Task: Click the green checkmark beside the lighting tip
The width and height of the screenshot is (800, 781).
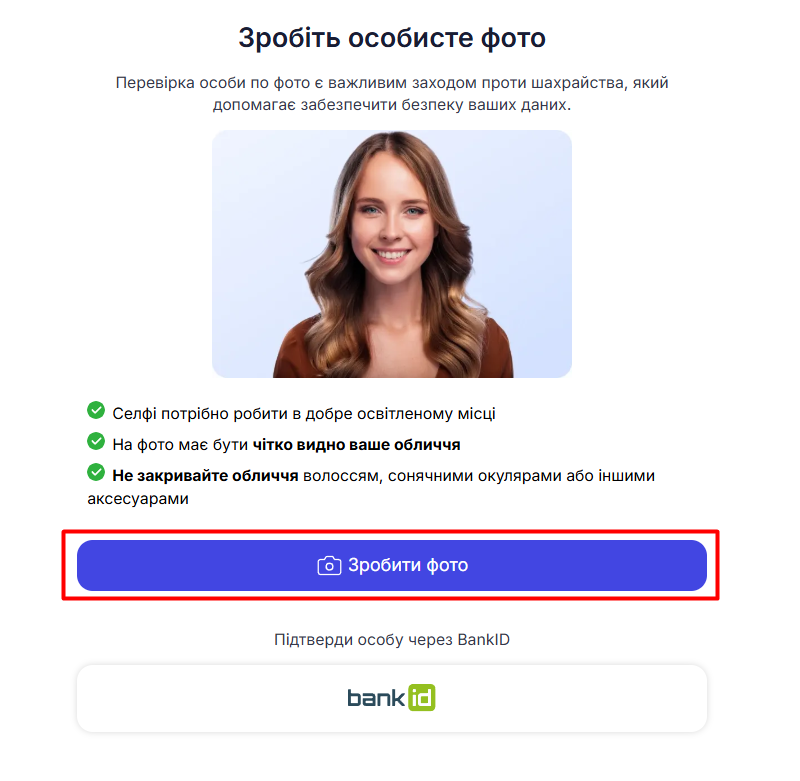Action: pos(96,410)
